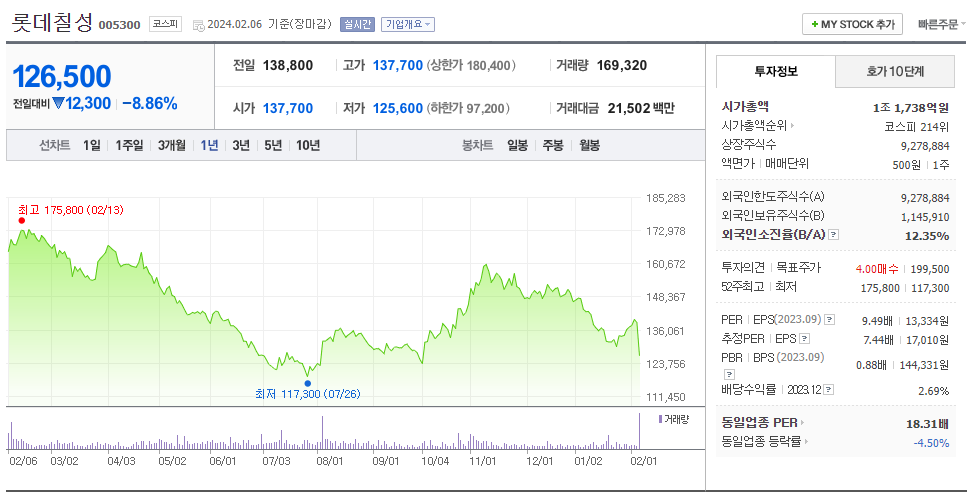Select the 3년 line chart period
The width and height of the screenshot is (972, 492).
241,145
